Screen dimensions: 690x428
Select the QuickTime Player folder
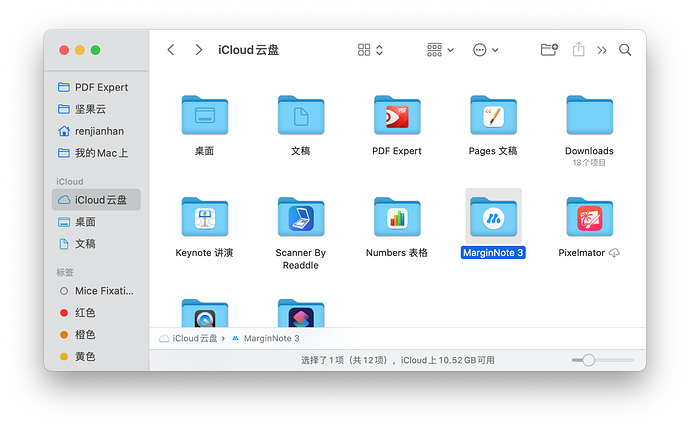click(205, 313)
